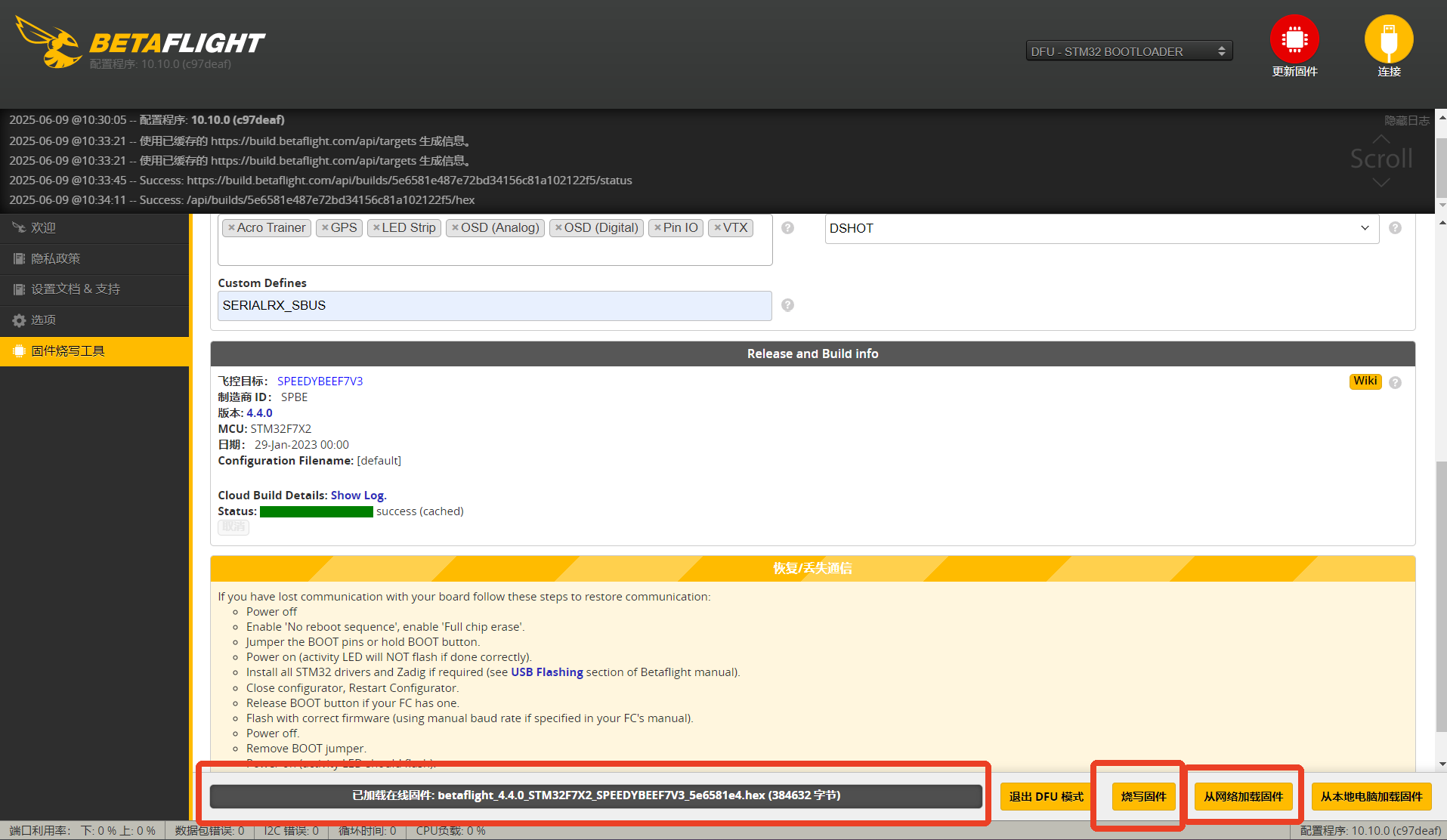Click the document icon beside 设置文档 & 支持

[19, 289]
